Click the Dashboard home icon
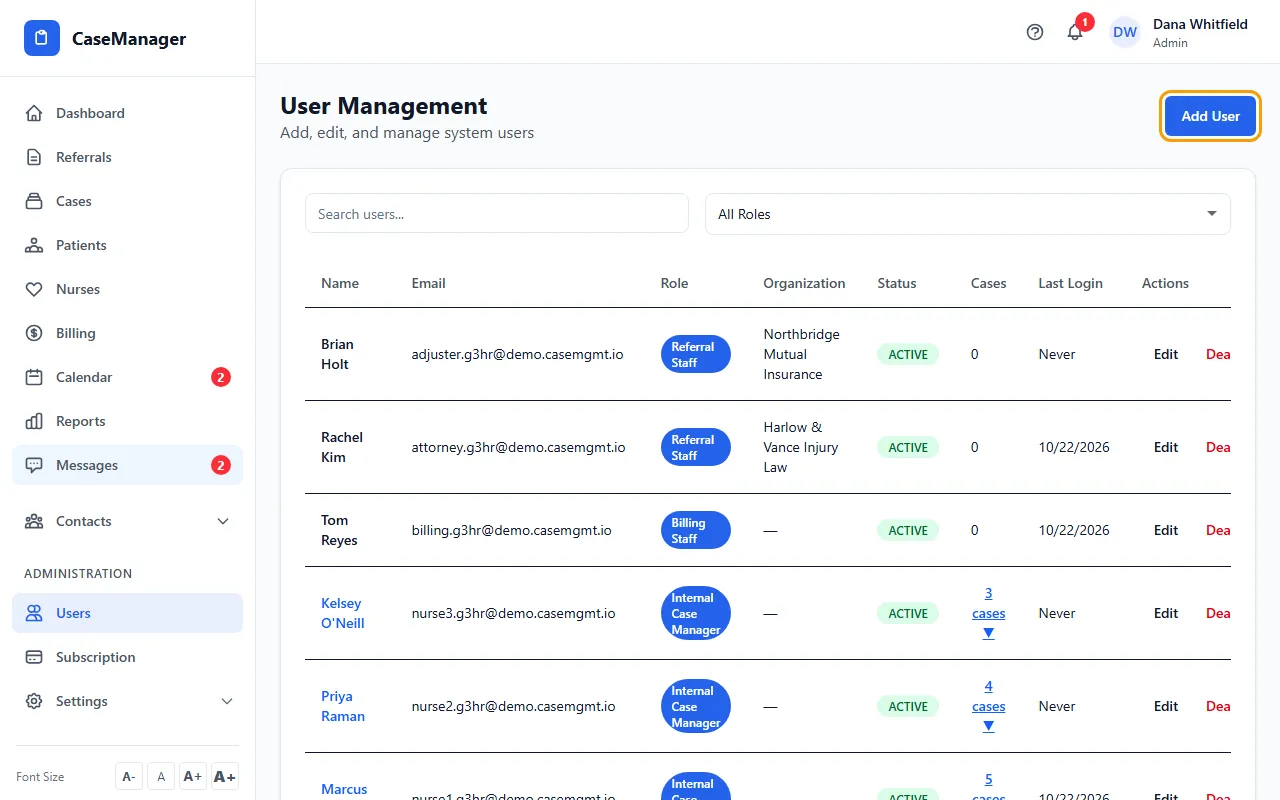 pos(34,113)
